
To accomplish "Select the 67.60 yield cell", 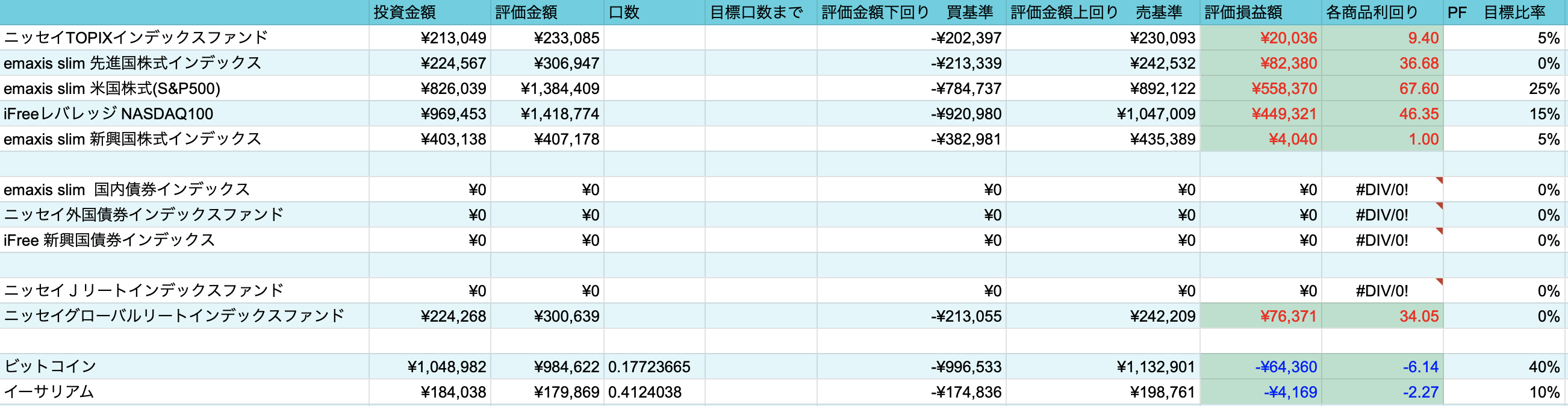I will pos(1383,89).
